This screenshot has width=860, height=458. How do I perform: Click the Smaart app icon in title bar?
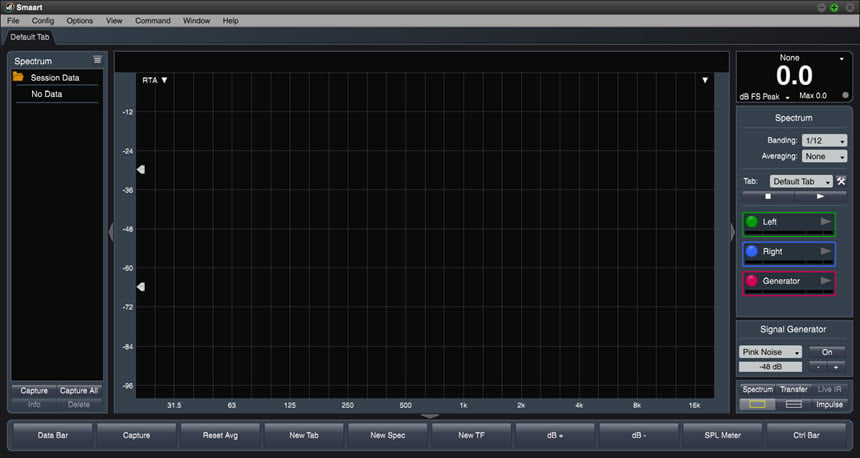9,7
